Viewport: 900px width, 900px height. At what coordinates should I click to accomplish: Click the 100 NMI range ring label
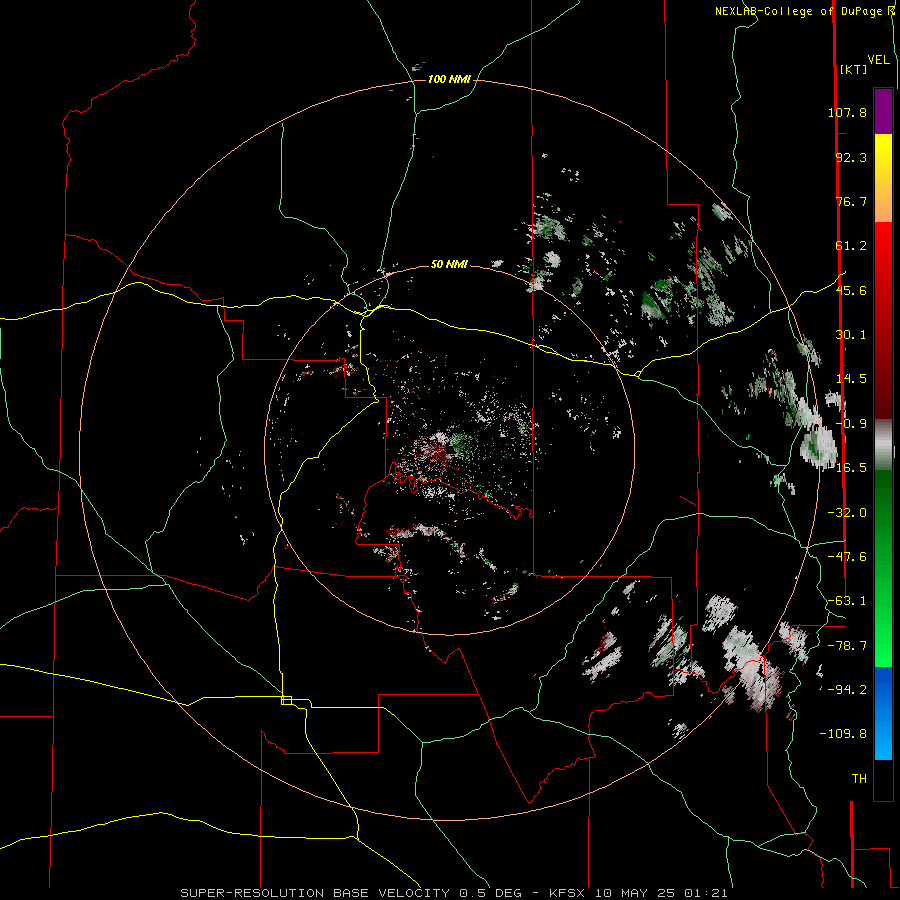click(x=449, y=79)
